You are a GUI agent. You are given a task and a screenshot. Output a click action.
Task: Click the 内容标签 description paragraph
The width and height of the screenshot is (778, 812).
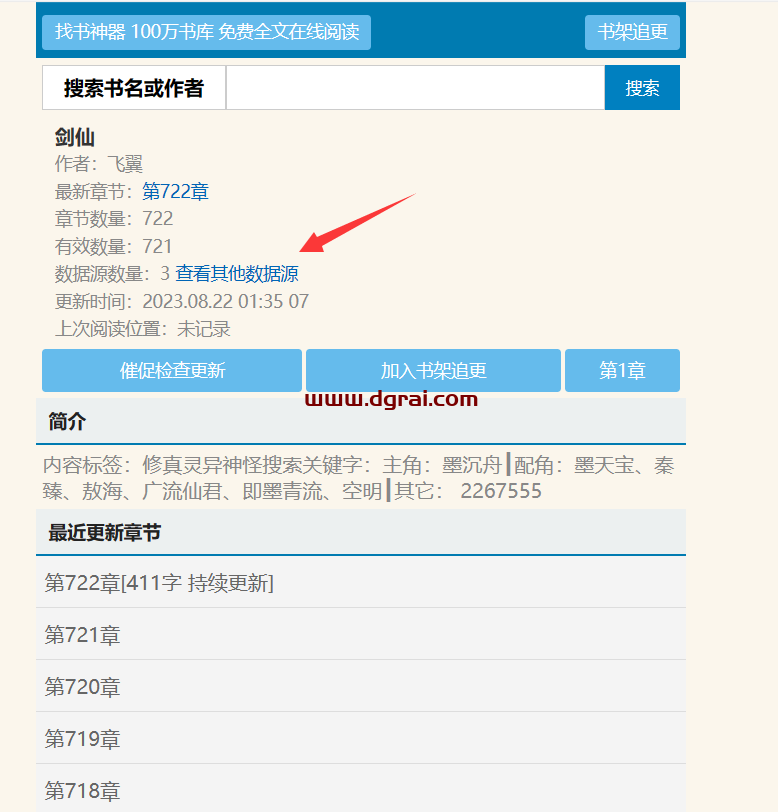click(359, 477)
